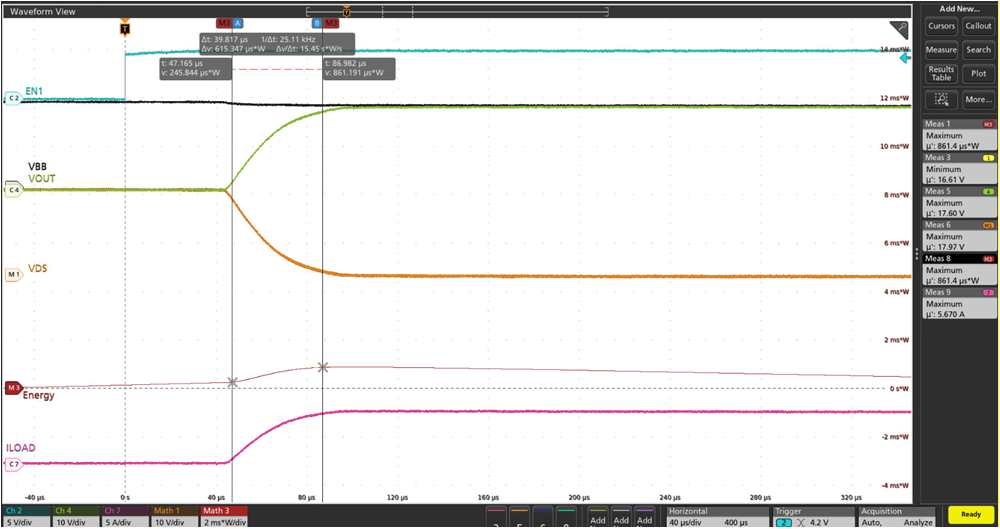Select the M1 math handle for VDS

13,274
